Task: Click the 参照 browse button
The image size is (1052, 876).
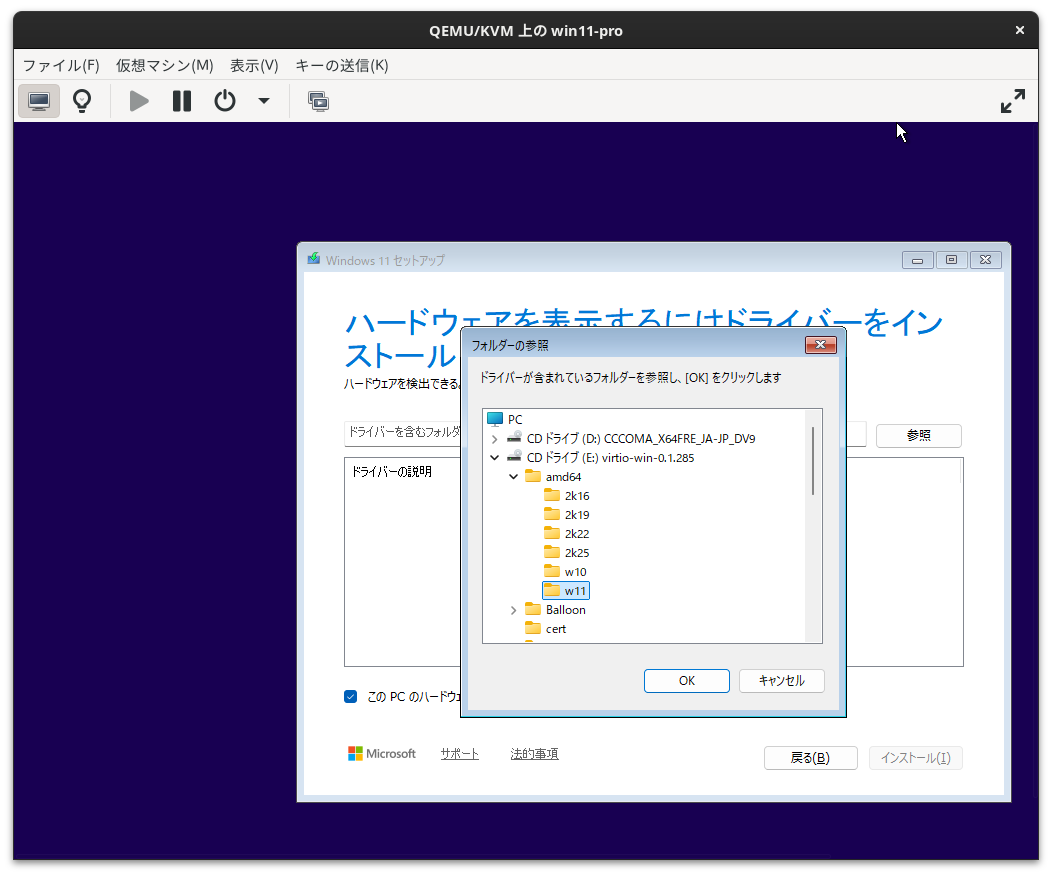Action: tap(917, 435)
